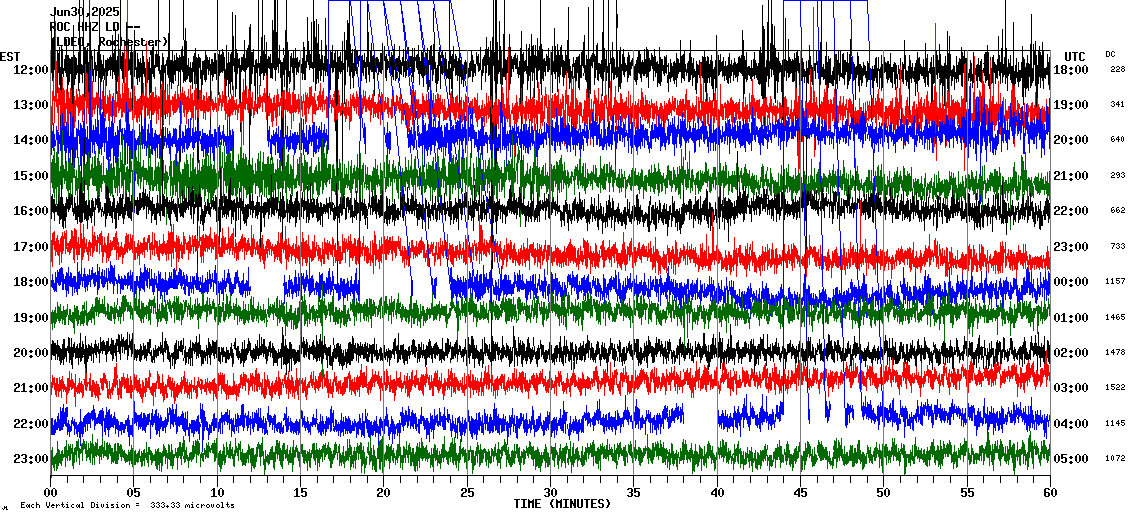Click the vertical division microvolts scale note
This screenshot has width=1130, height=519.
(x=127, y=506)
